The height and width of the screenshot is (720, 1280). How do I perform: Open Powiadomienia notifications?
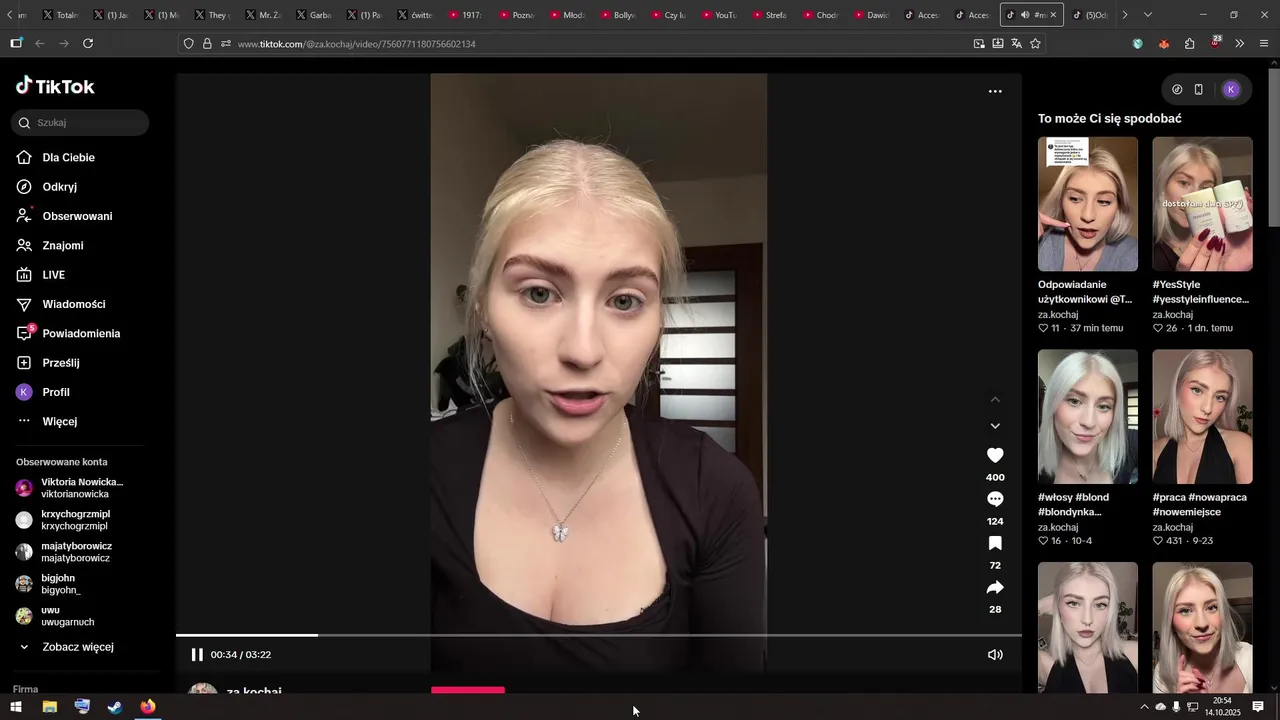coord(81,333)
